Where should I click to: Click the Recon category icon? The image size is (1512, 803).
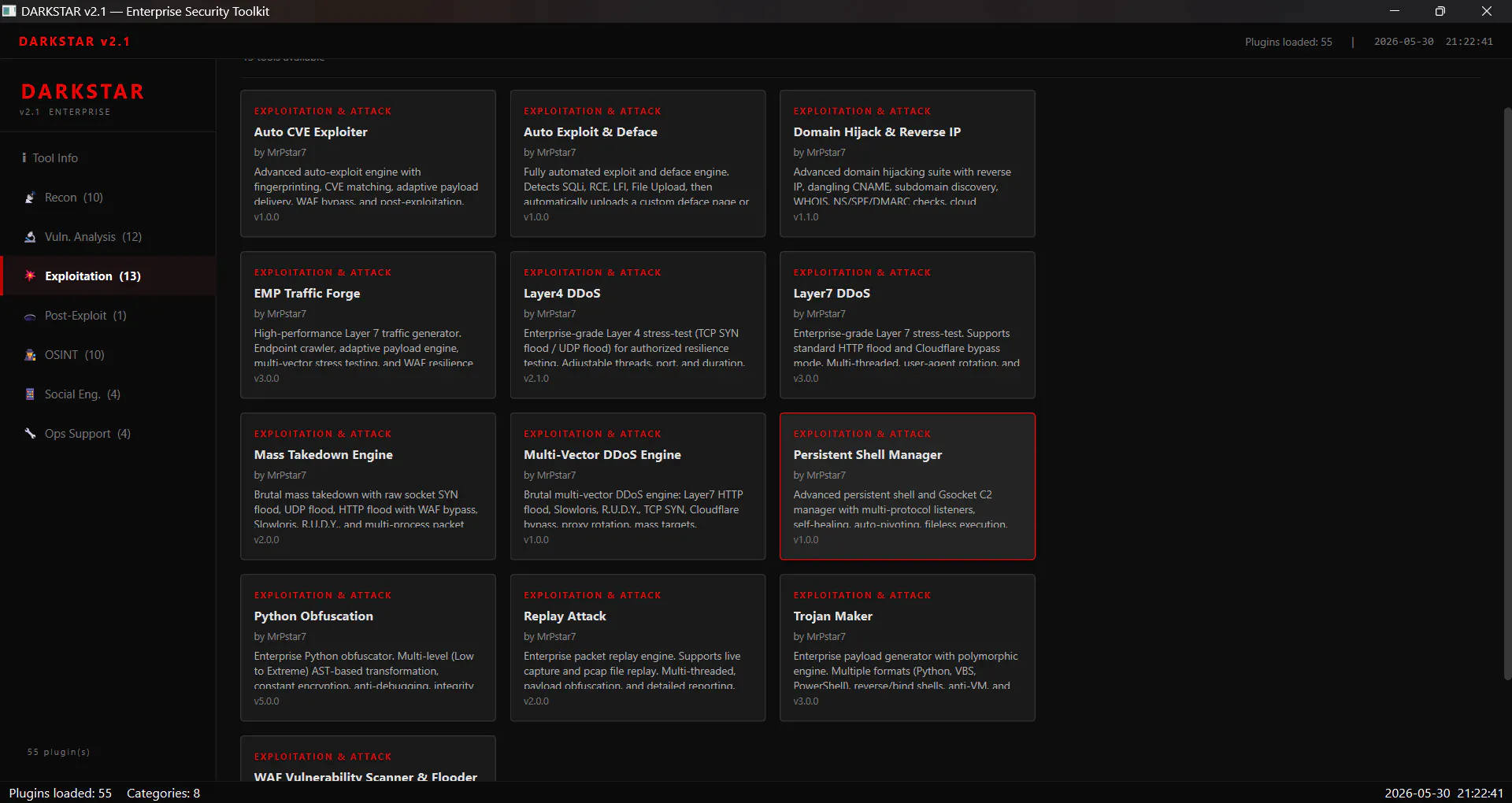(x=30, y=198)
